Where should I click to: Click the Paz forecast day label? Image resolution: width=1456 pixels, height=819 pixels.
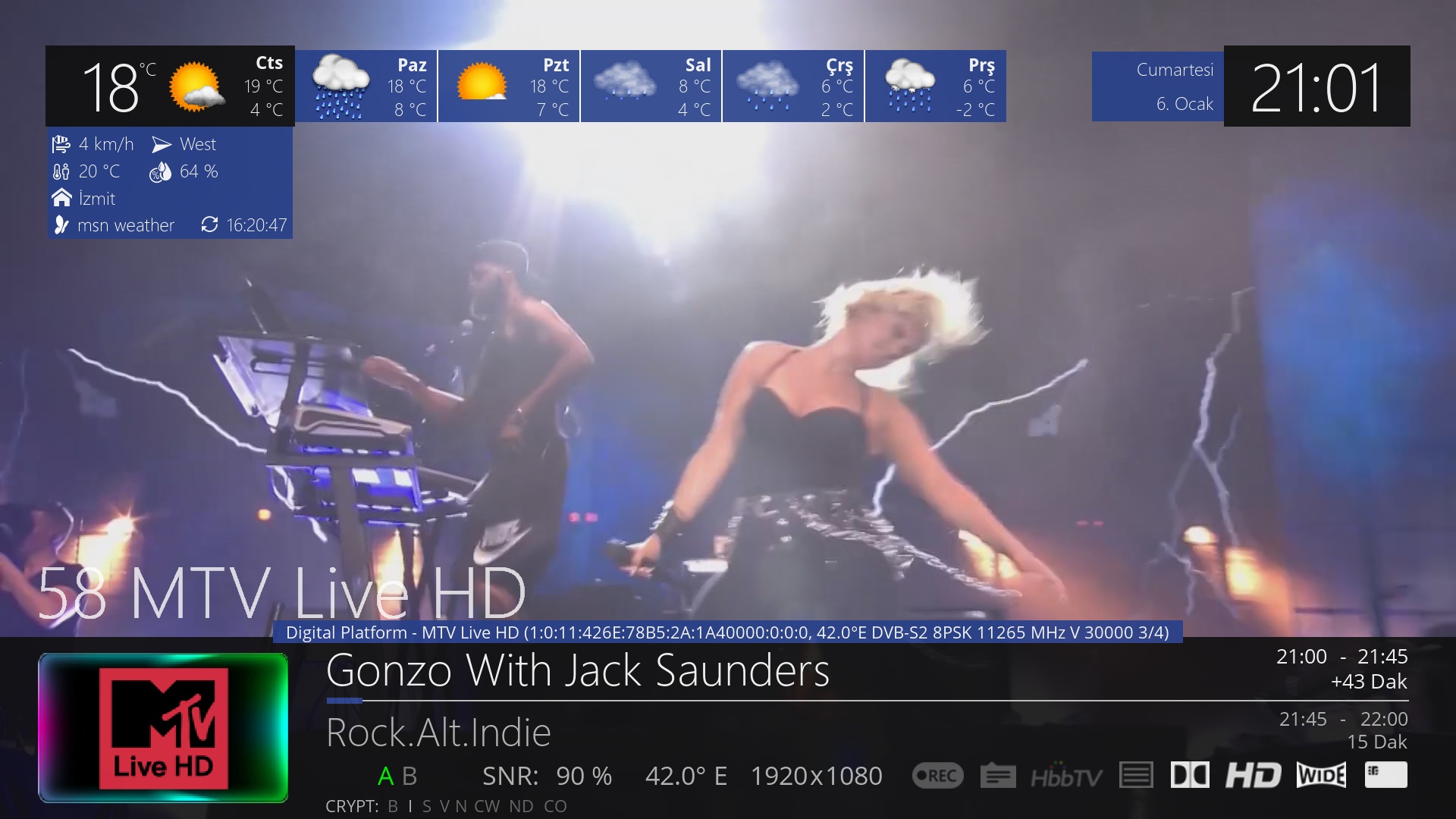point(412,65)
